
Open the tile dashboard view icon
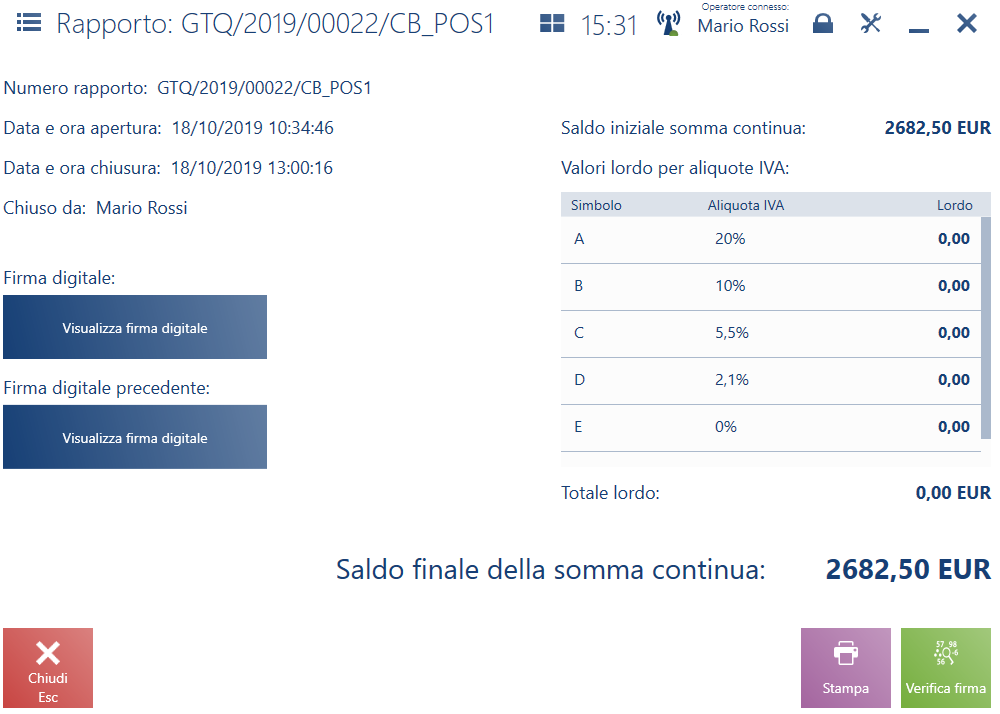[552, 24]
